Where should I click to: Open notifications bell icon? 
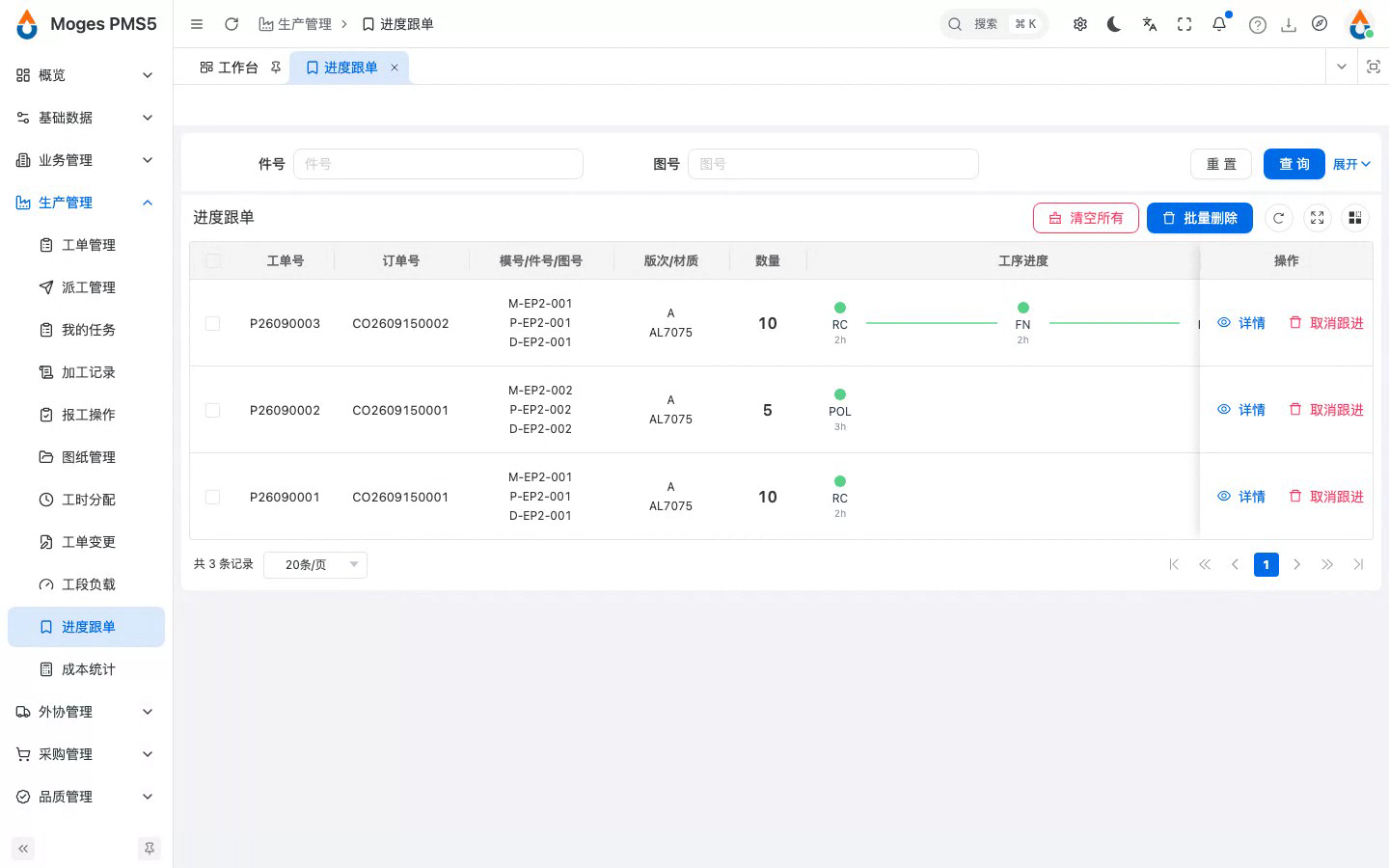point(1219,24)
